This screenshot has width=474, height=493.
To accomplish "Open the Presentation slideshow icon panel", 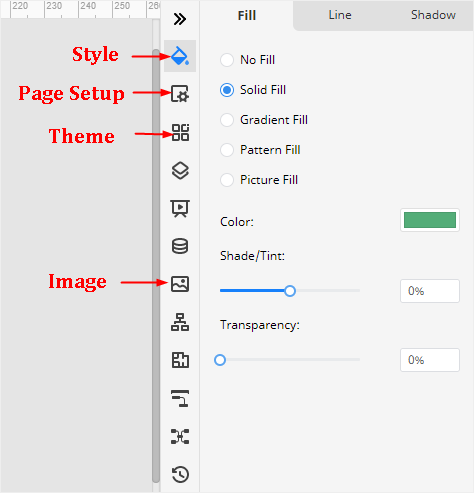I will coord(180,209).
